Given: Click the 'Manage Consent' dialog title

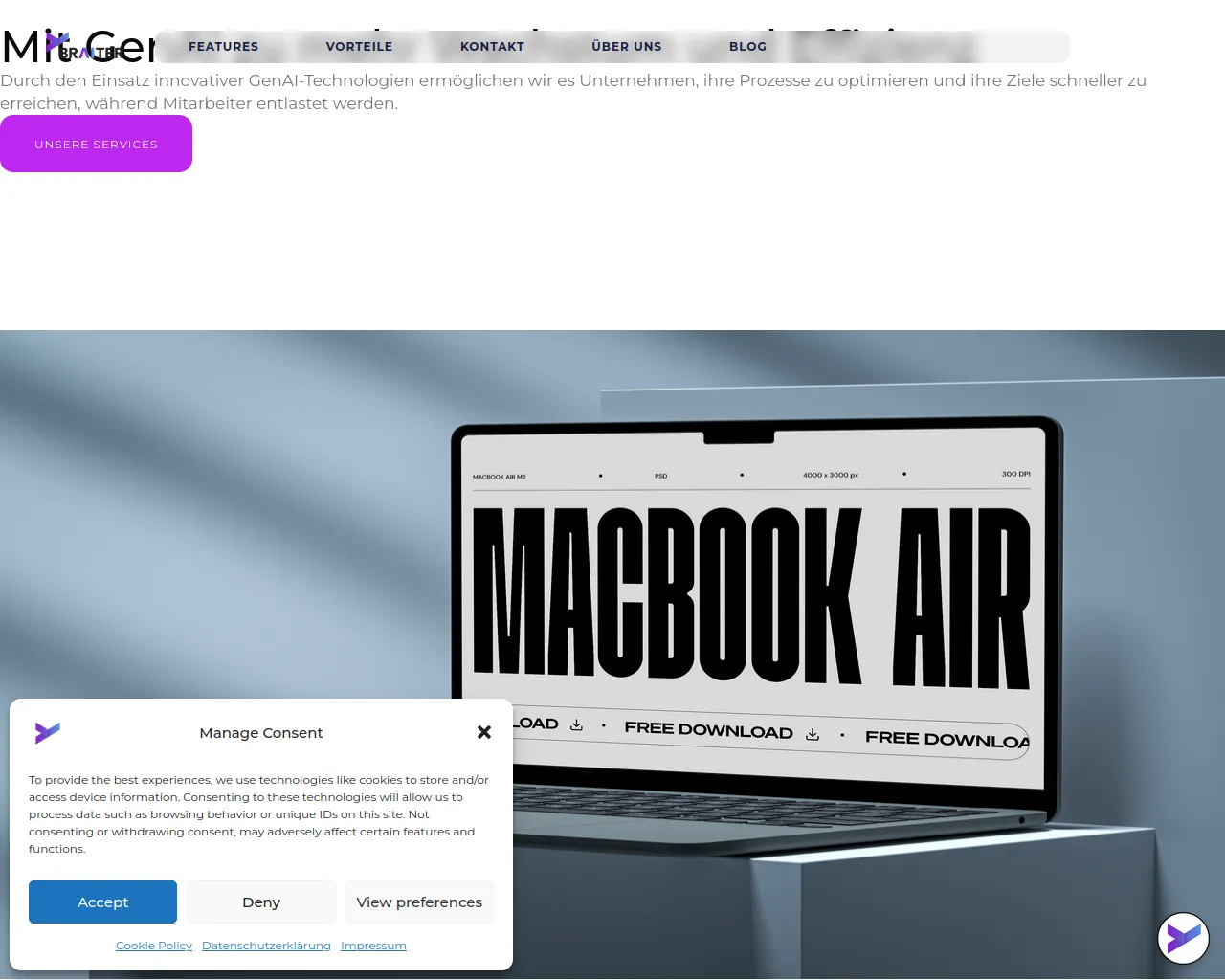Looking at the screenshot, I should pyautogui.click(x=261, y=733).
